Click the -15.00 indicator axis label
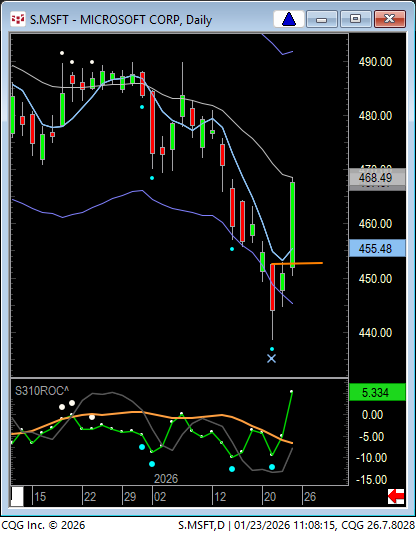Screen dimensions: 416x533 click(371, 480)
